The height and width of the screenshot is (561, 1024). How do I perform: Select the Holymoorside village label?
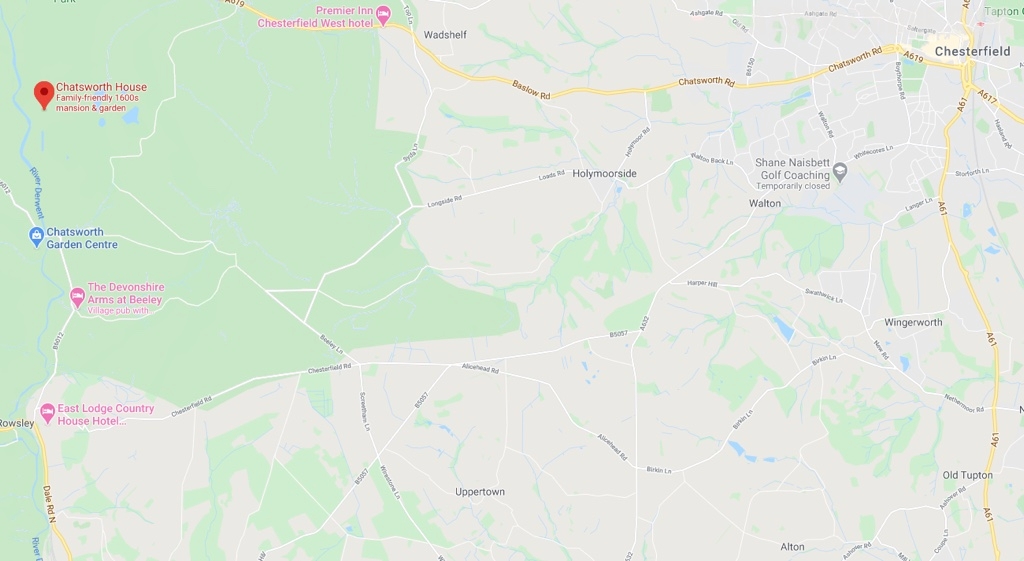(x=604, y=174)
